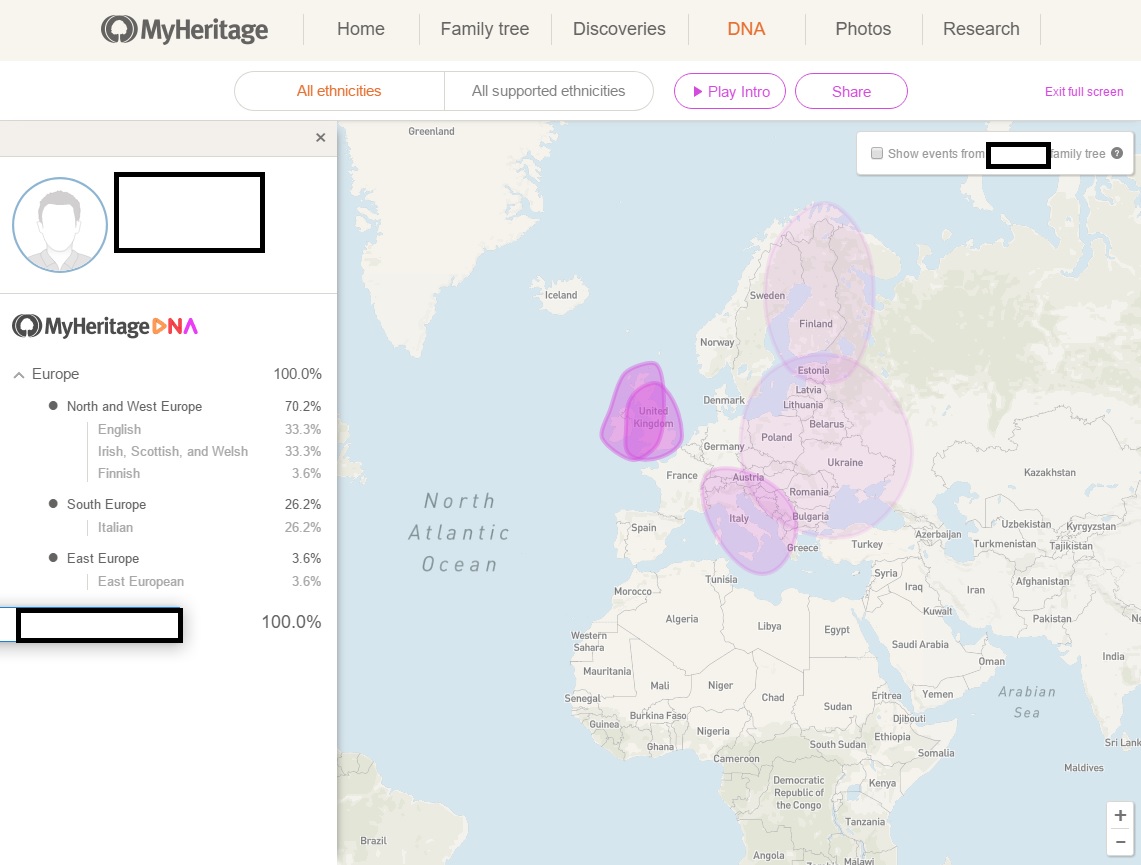Collapse the Europe ethnicity group
The height and width of the screenshot is (865, 1141).
(x=19, y=375)
